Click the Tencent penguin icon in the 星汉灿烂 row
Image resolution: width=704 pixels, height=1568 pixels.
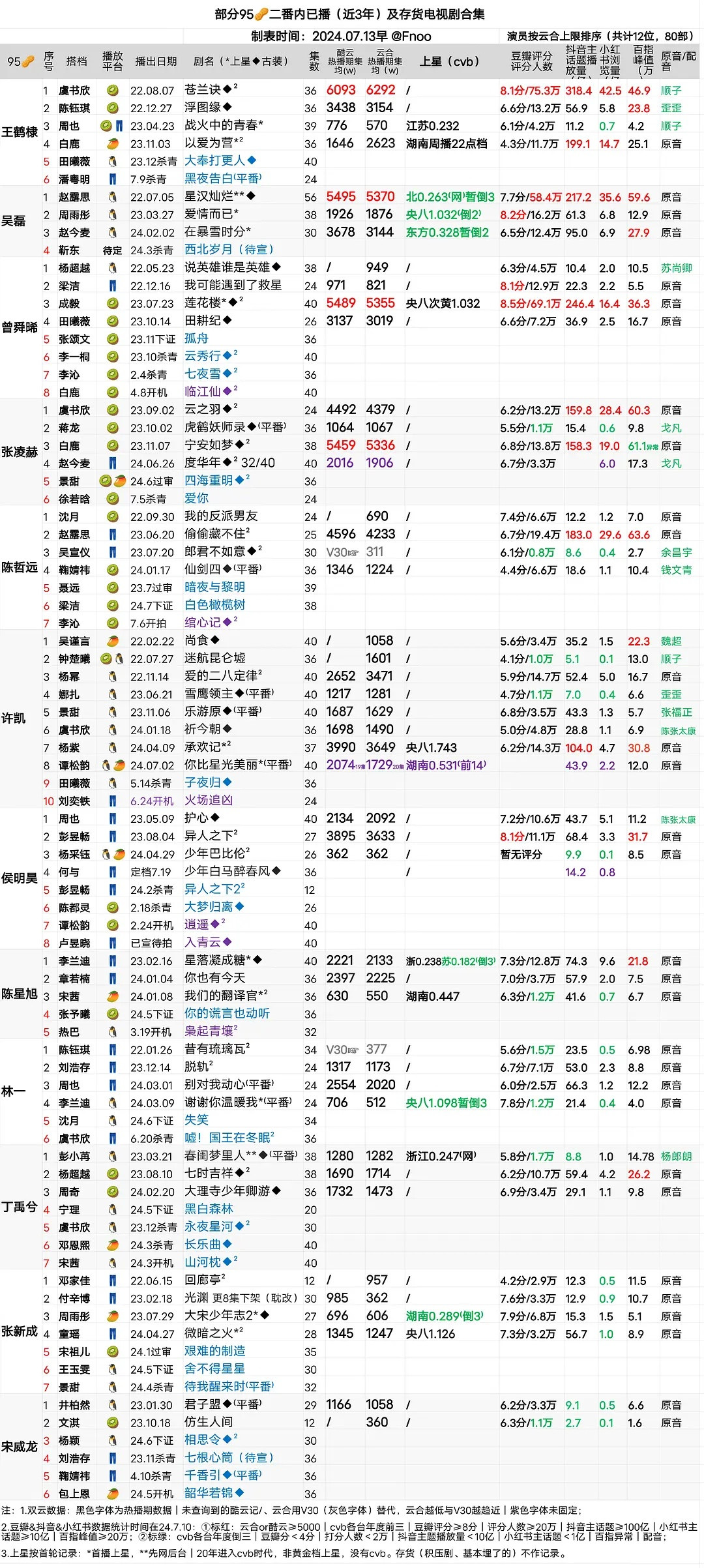point(113,197)
